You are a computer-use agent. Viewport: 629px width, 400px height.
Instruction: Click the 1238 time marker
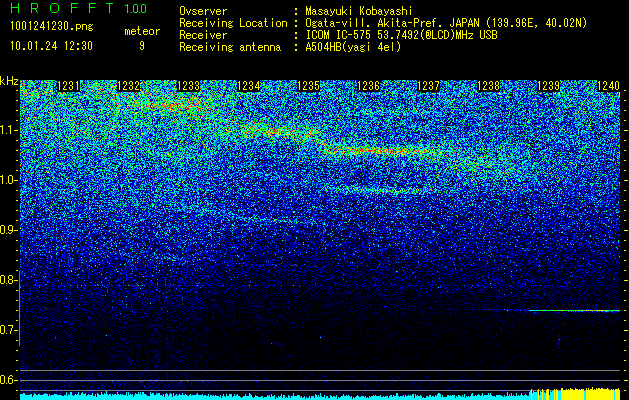(x=489, y=86)
